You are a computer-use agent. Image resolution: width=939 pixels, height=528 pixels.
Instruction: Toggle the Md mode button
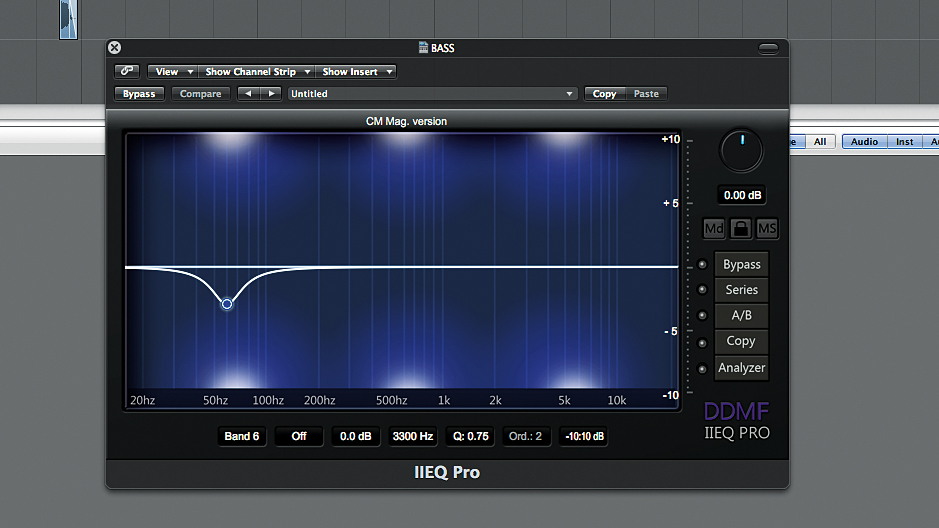pyautogui.click(x=714, y=228)
